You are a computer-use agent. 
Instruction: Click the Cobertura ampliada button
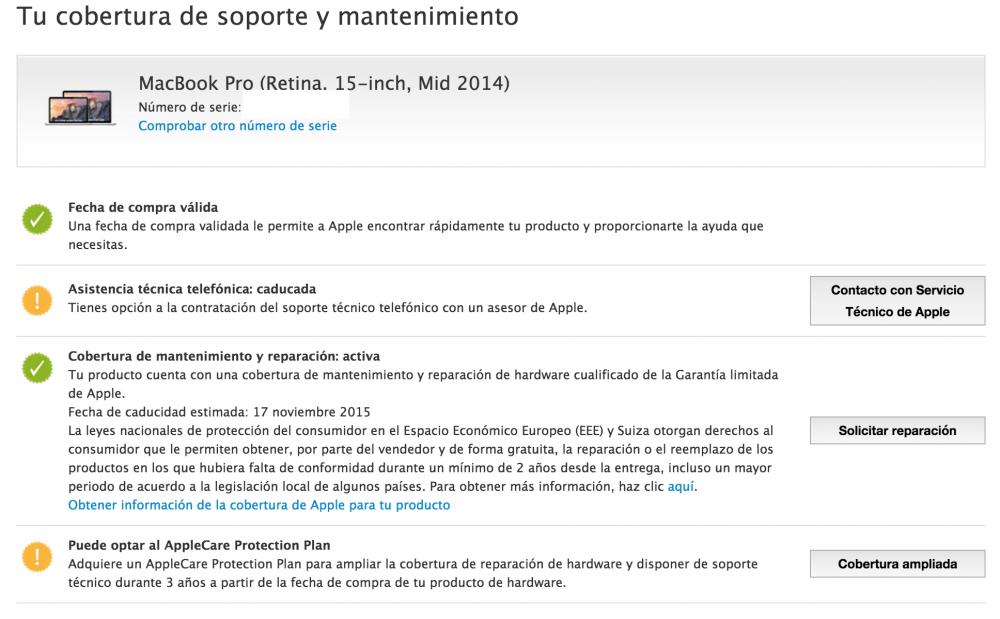[x=897, y=564]
